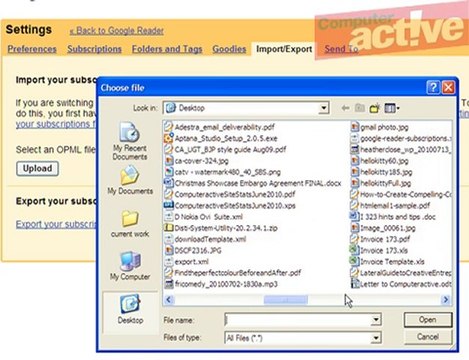Select the google-reader-subscriptions file
Viewport: 469px width, 360px height.
401,138
